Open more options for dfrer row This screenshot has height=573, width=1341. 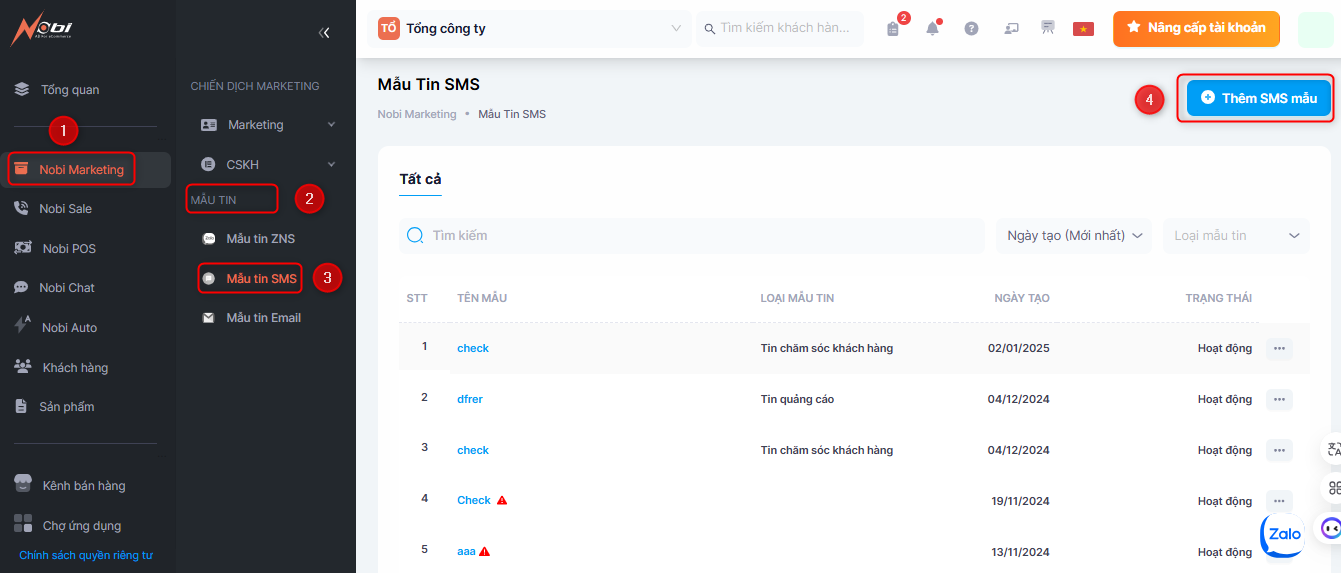1279,399
